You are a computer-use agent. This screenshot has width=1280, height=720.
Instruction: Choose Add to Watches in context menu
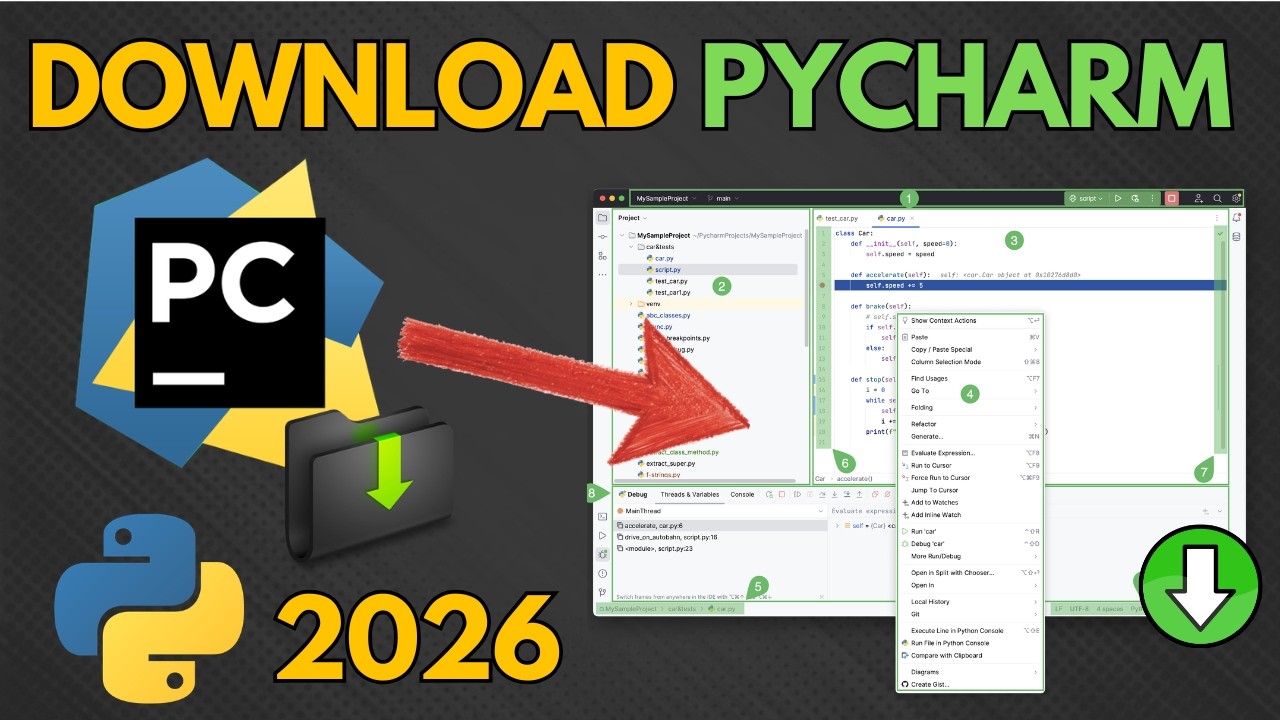click(x=970, y=502)
